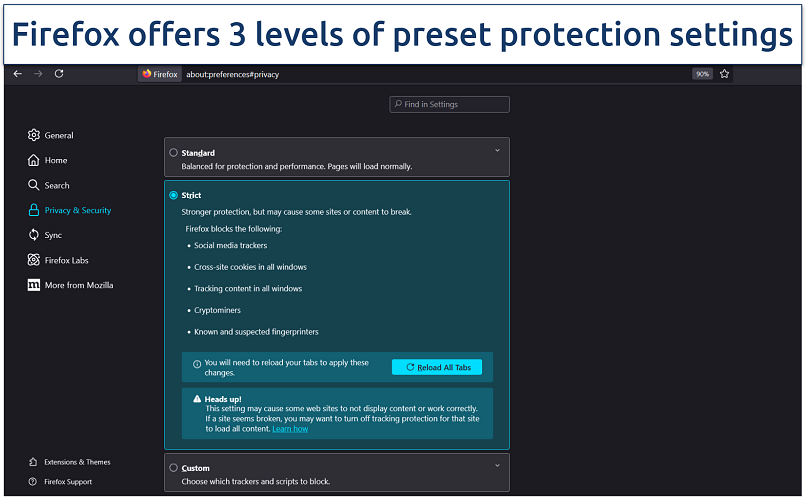Bookmark this page with the star icon
806x500 pixels.
click(725, 74)
